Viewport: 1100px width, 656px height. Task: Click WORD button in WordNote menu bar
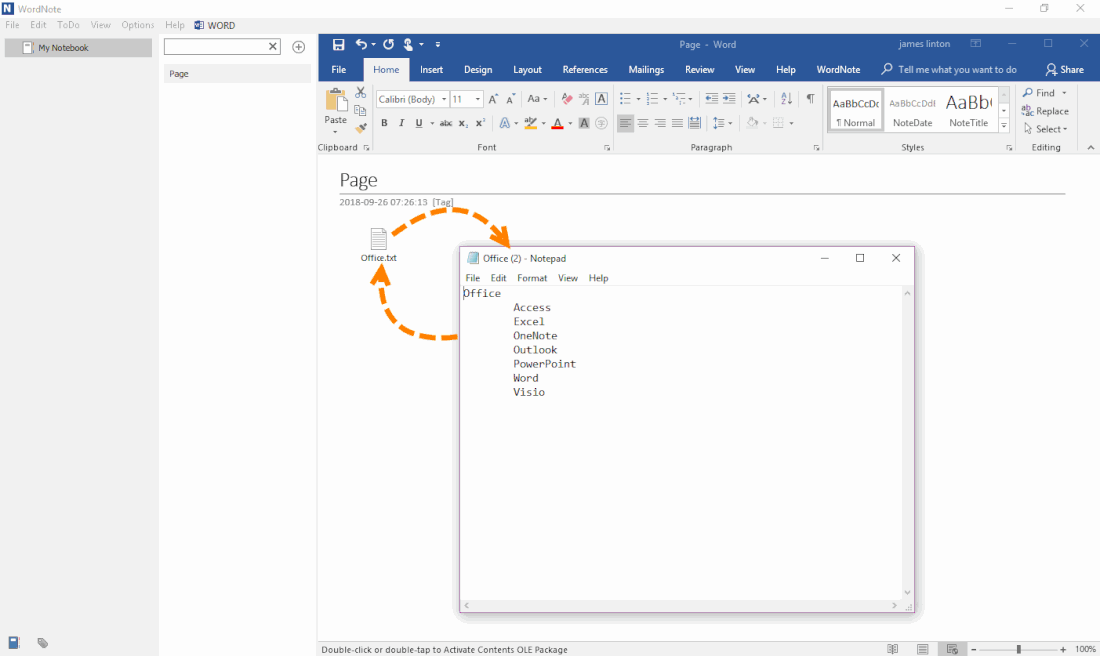click(215, 25)
